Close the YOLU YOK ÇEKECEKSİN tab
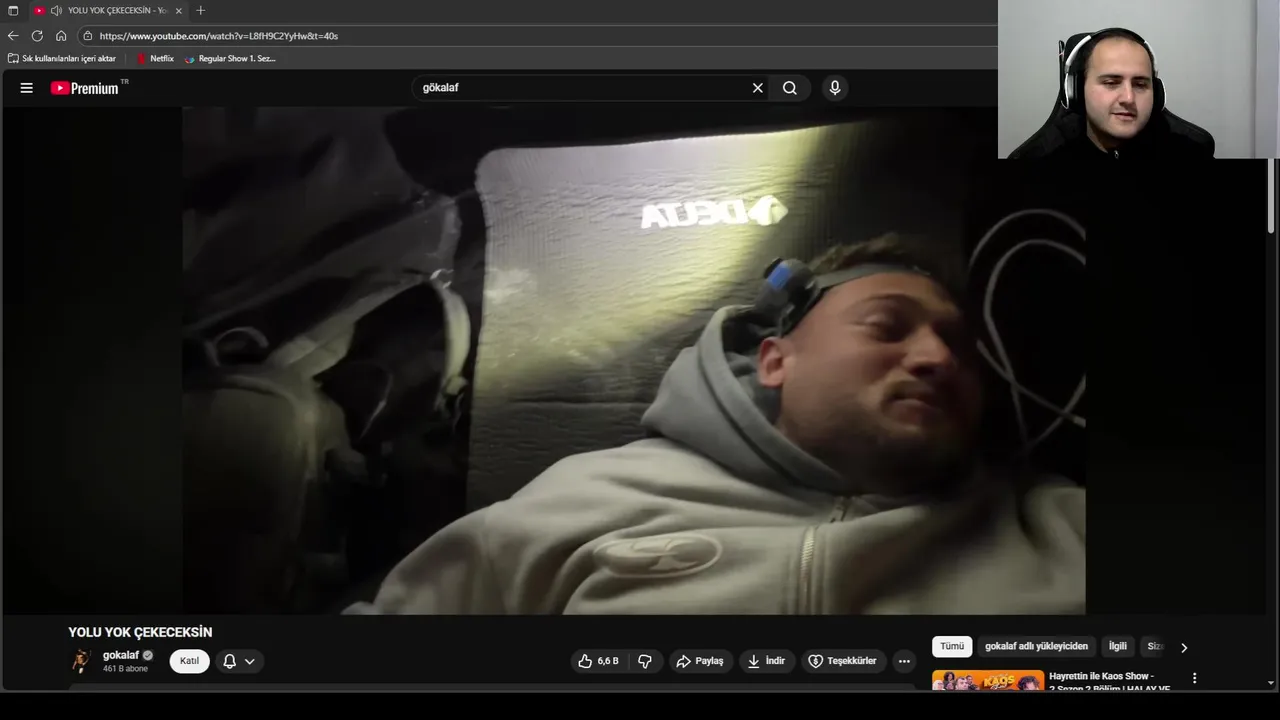Screen dimensions: 1280x720 tap(179, 10)
